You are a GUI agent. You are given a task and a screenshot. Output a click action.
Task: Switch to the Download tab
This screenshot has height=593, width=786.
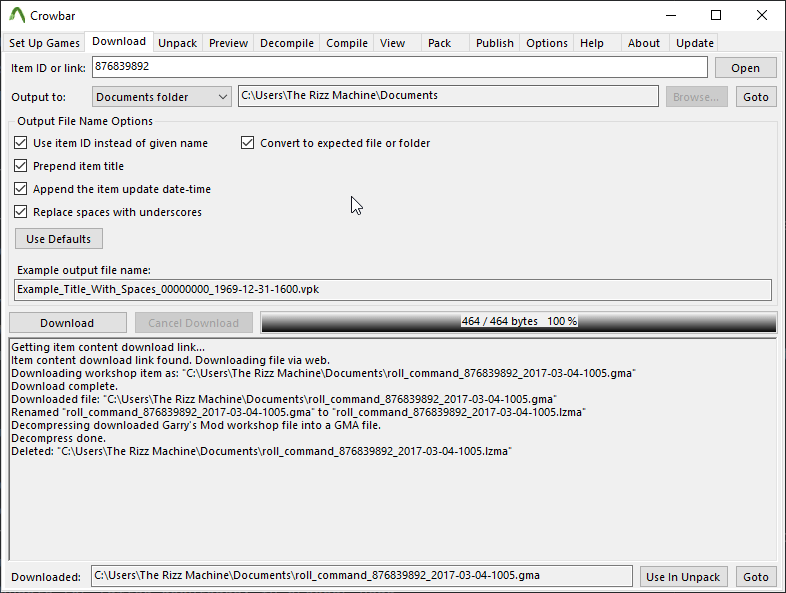tap(119, 42)
